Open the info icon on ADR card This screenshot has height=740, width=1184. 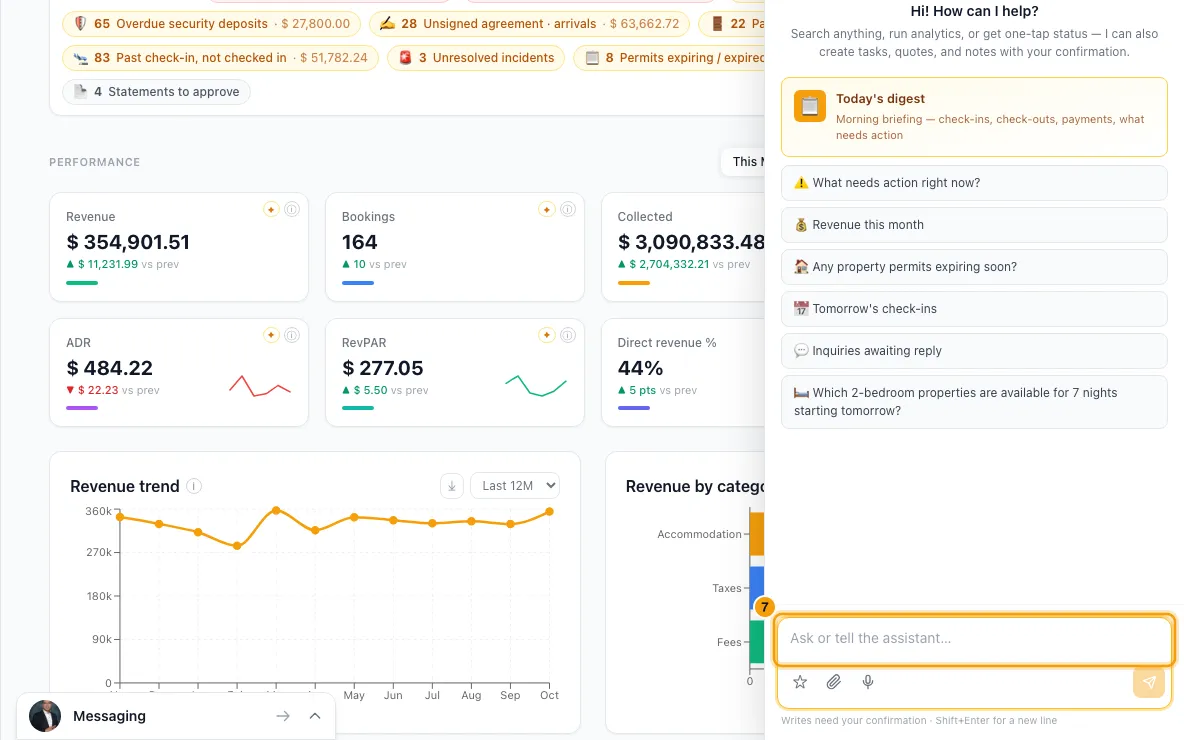pyautogui.click(x=291, y=335)
